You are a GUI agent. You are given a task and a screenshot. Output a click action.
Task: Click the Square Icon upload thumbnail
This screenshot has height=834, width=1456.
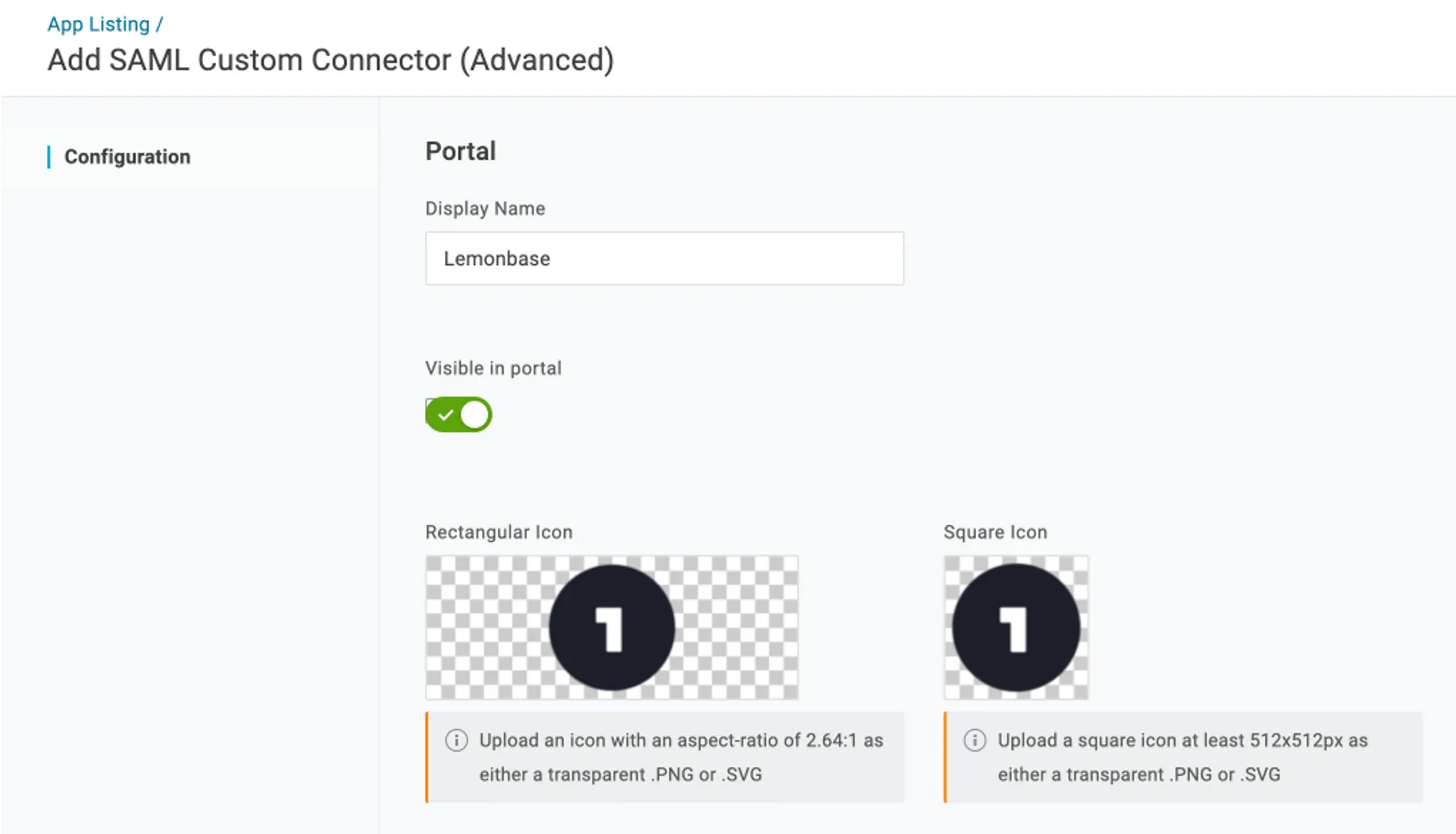tap(1016, 627)
